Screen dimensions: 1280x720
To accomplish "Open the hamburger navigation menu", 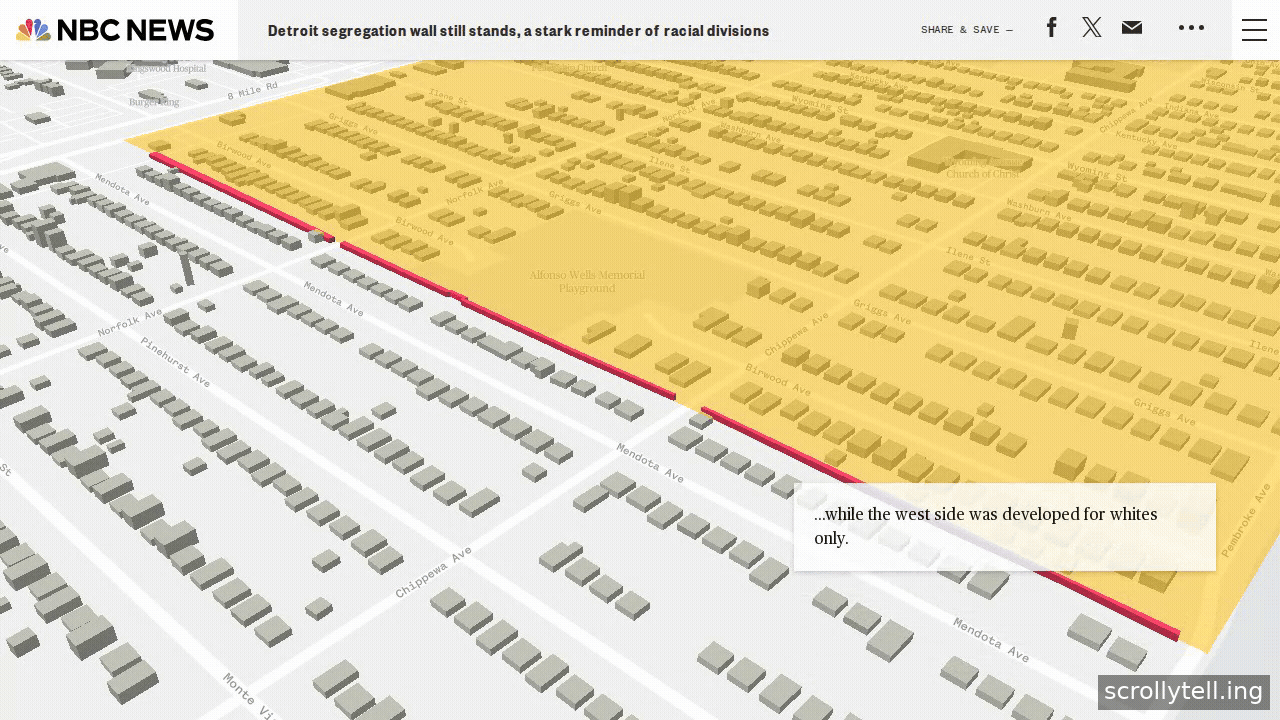I will coord(1254,30).
